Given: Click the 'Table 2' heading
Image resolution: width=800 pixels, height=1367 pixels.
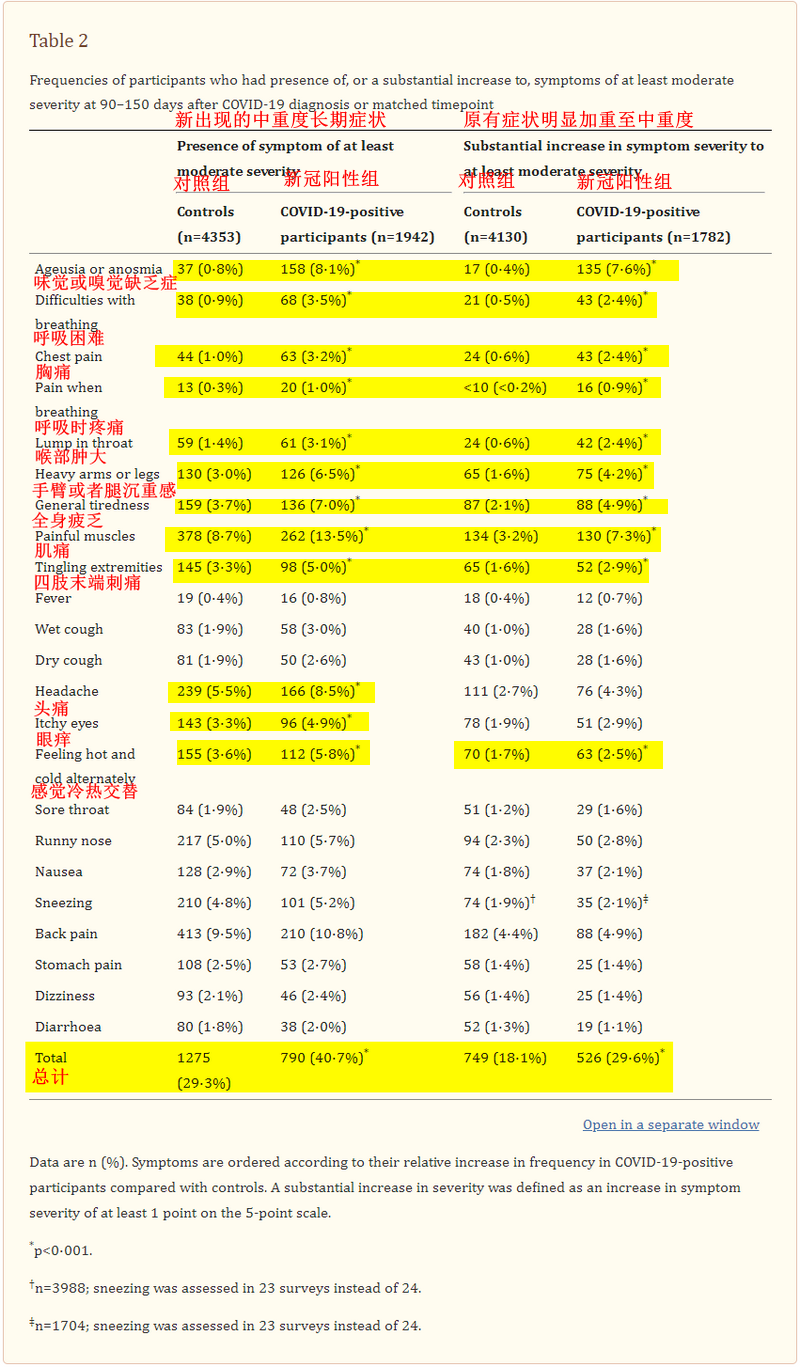Looking at the screenshot, I should pos(59,41).
